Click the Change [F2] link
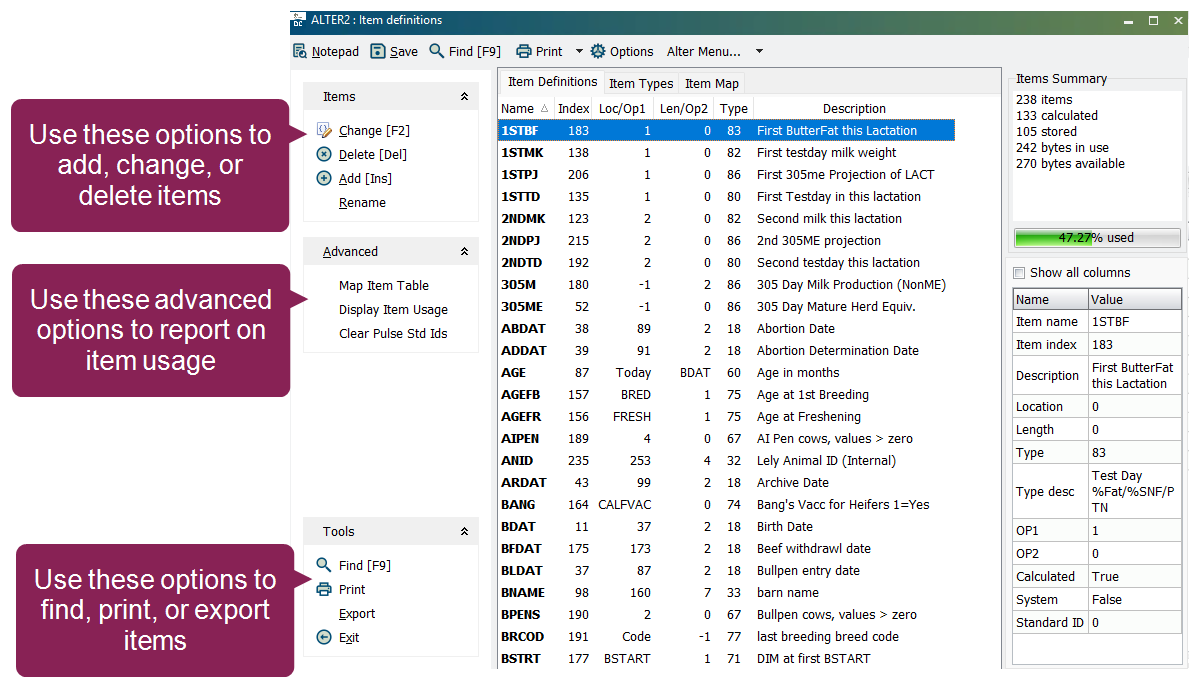Image resolution: width=1200 pixels, height=689 pixels. 374,130
